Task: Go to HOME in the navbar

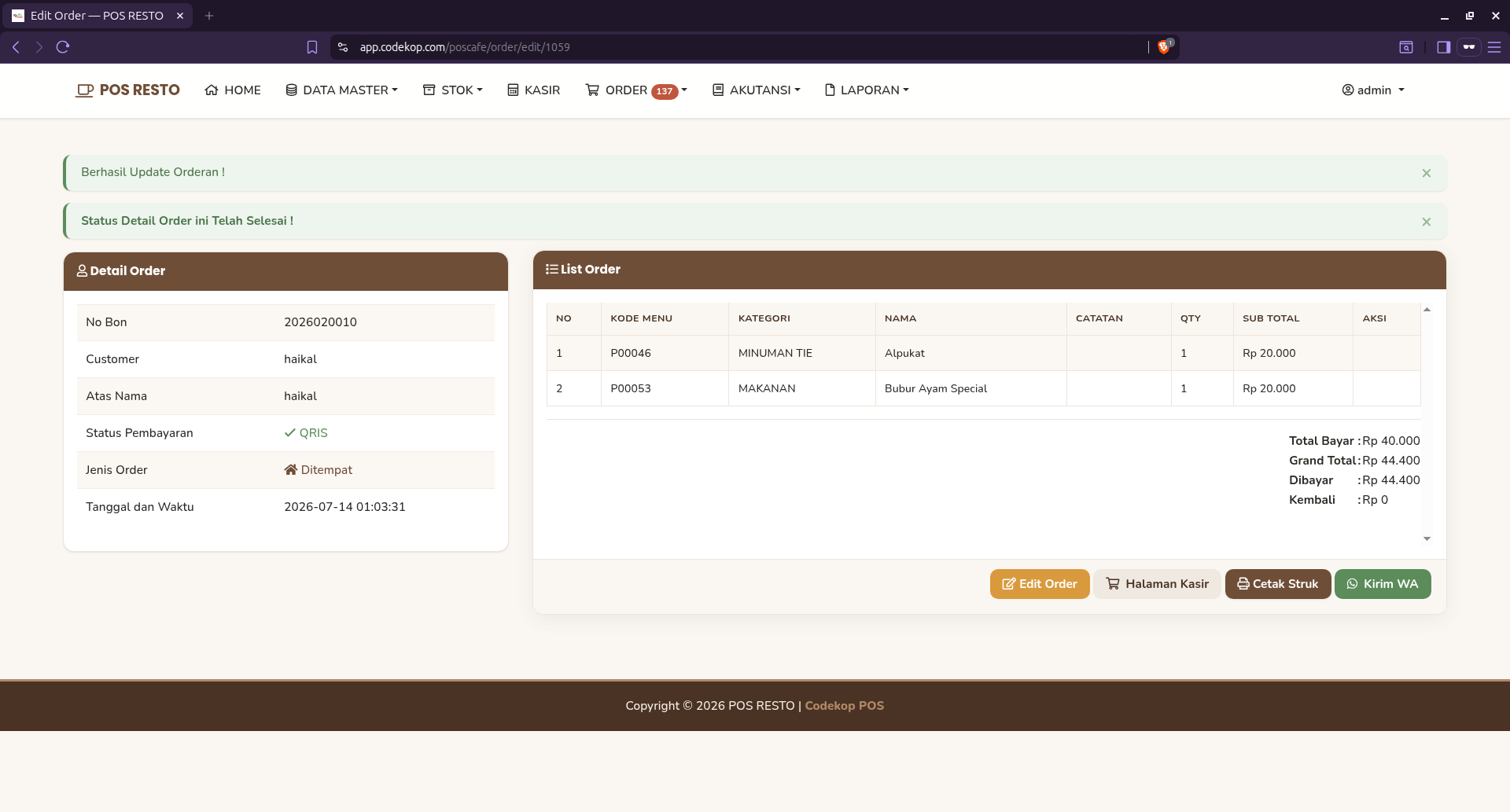Action: coord(233,90)
